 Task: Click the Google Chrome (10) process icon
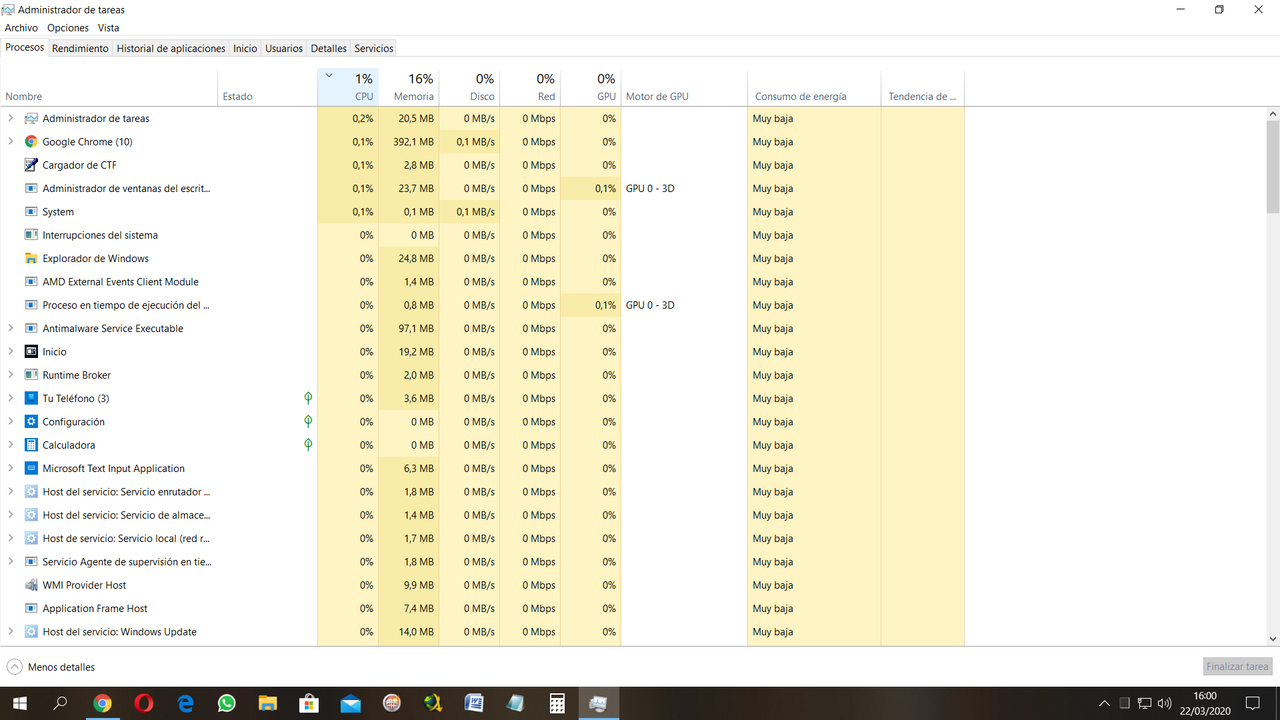pyautogui.click(x=31, y=142)
